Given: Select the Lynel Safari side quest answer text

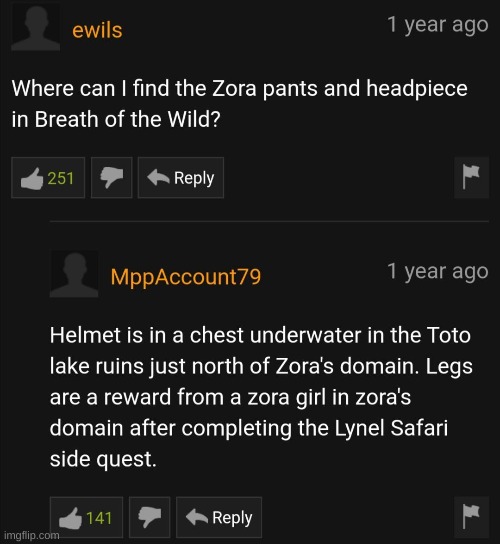Looking at the screenshot, I should 261,397.
